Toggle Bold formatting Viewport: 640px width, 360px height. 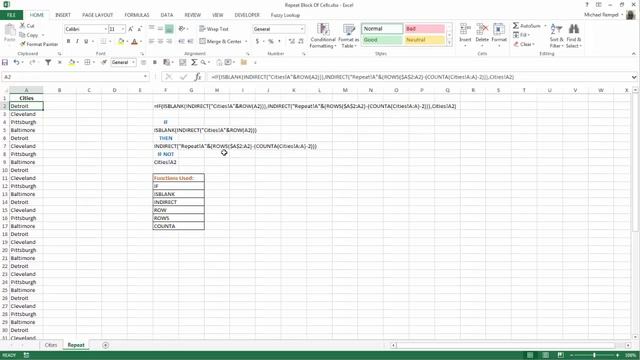click(68, 41)
